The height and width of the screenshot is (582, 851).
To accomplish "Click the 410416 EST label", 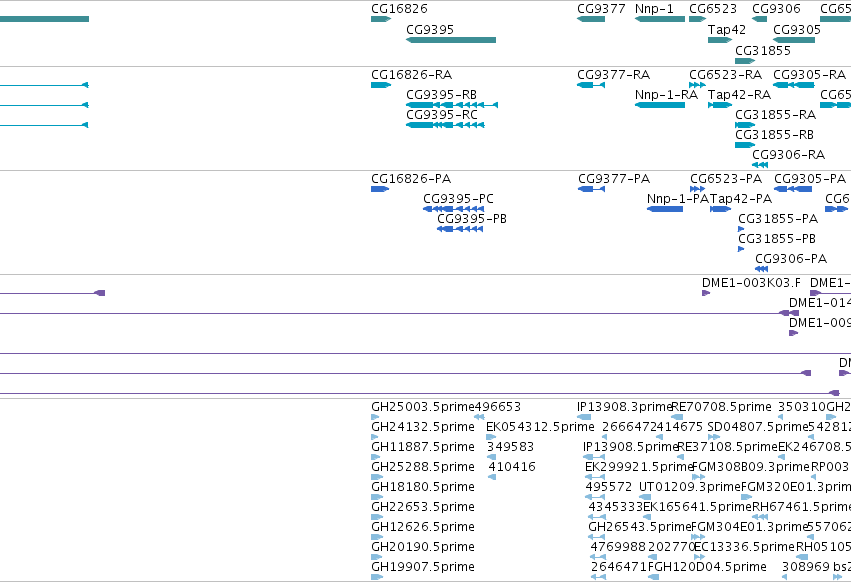I will tap(512, 467).
